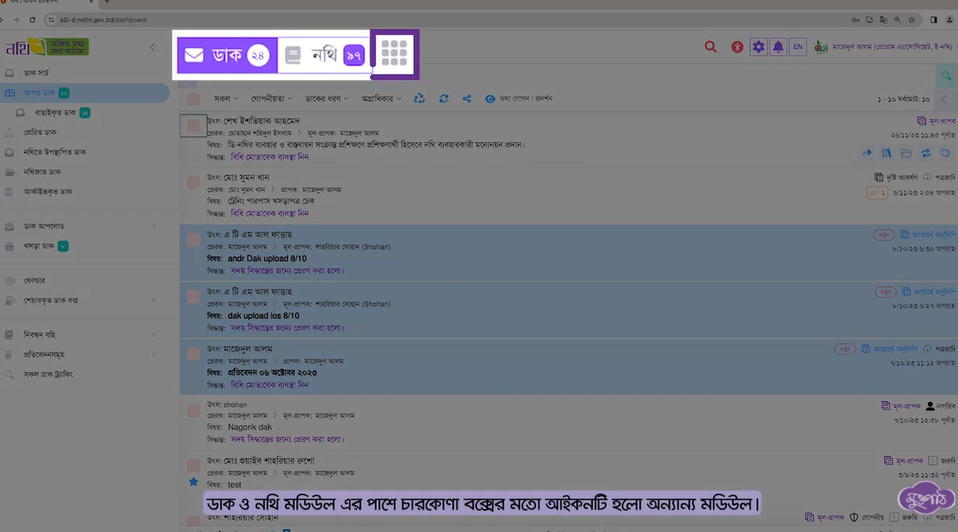Image resolution: width=958 pixels, height=532 pixels.
Task: Tick the select-all checkbox in dak toolbar
Action: point(193,99)
